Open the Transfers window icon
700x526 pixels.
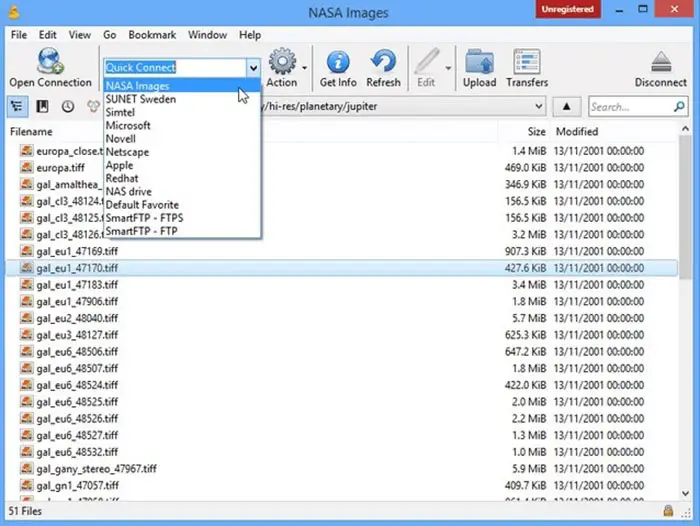tap(527, 62)
